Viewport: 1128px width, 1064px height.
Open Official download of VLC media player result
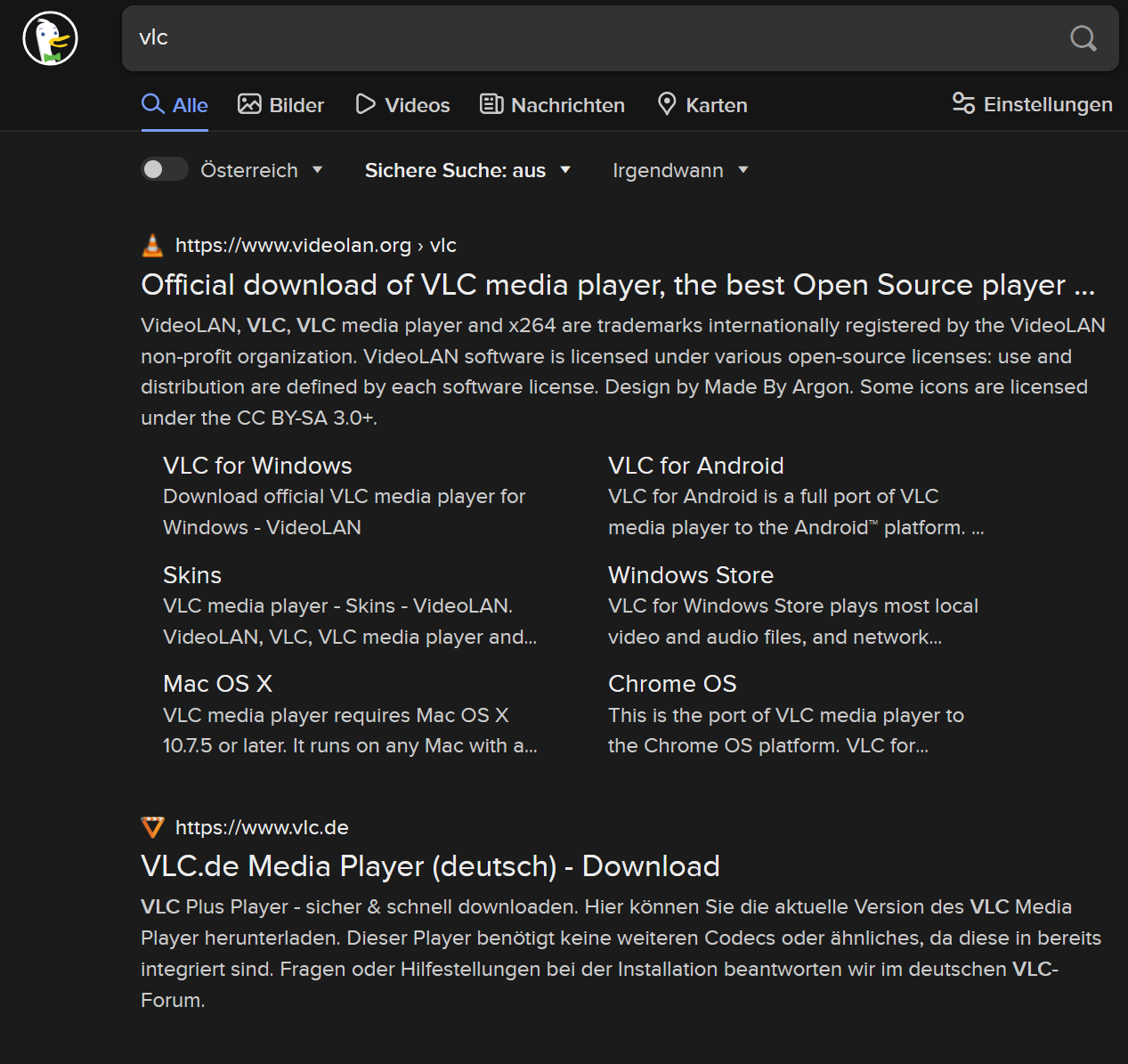(618, 285)
